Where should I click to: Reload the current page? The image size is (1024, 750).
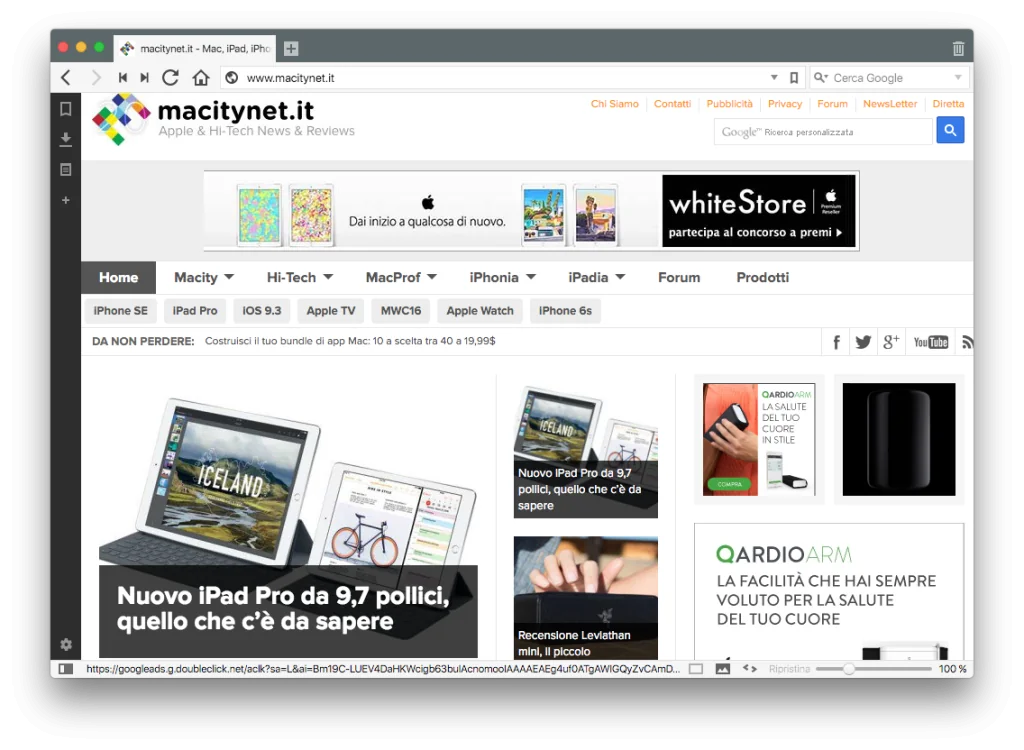pos(170,78)
